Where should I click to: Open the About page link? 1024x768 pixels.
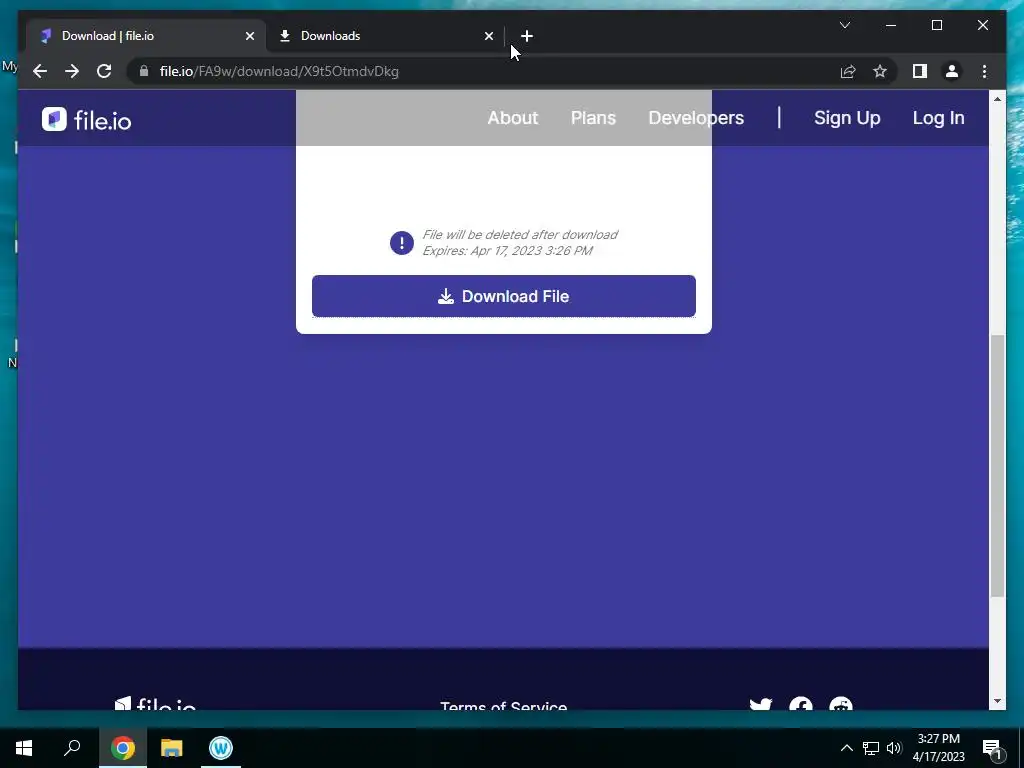pyautogui.click(x=513, y=118)
